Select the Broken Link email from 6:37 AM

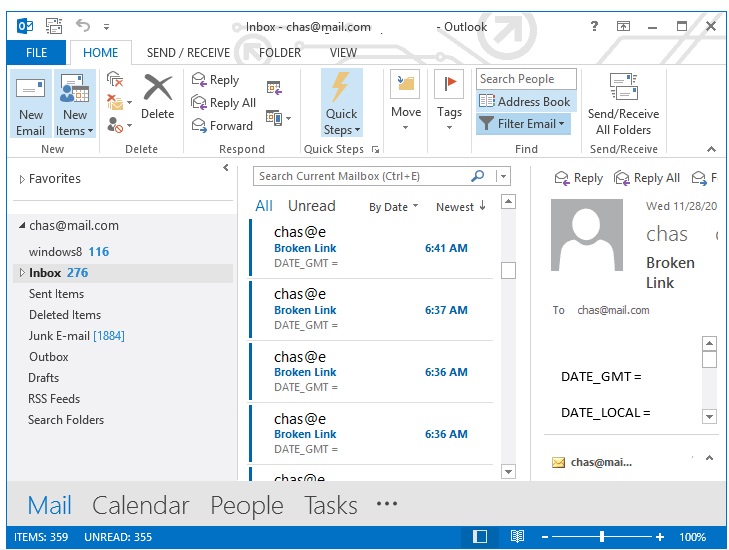click(371, 310)
